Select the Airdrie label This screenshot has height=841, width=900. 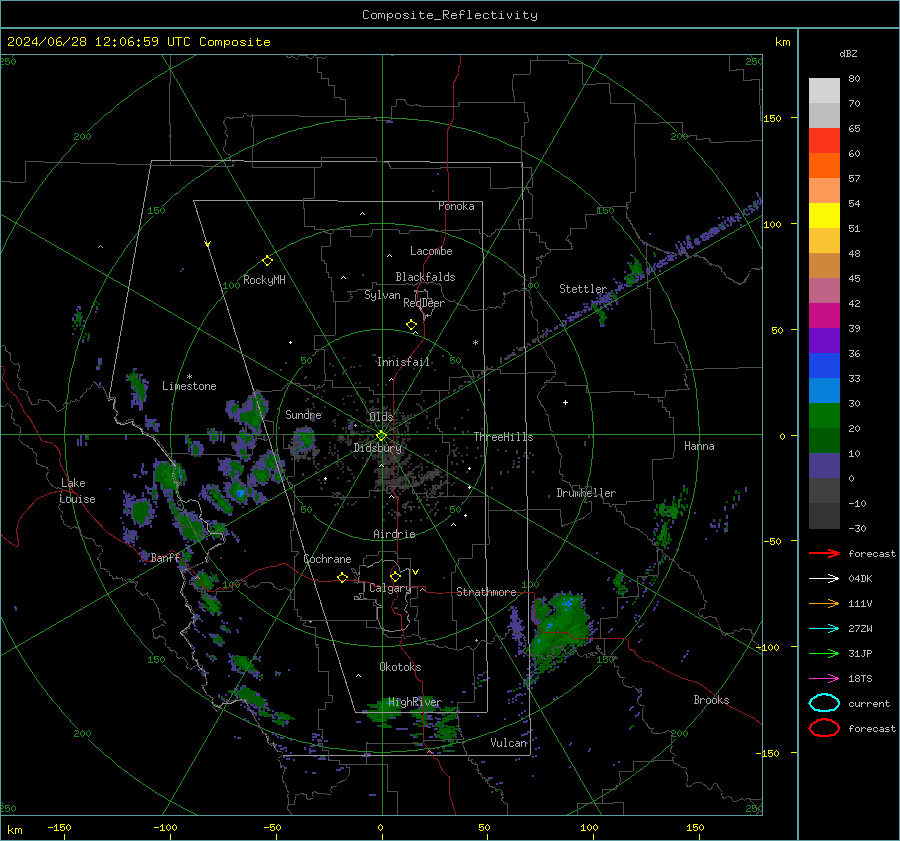pyautogui.click(x=394, y=534)
